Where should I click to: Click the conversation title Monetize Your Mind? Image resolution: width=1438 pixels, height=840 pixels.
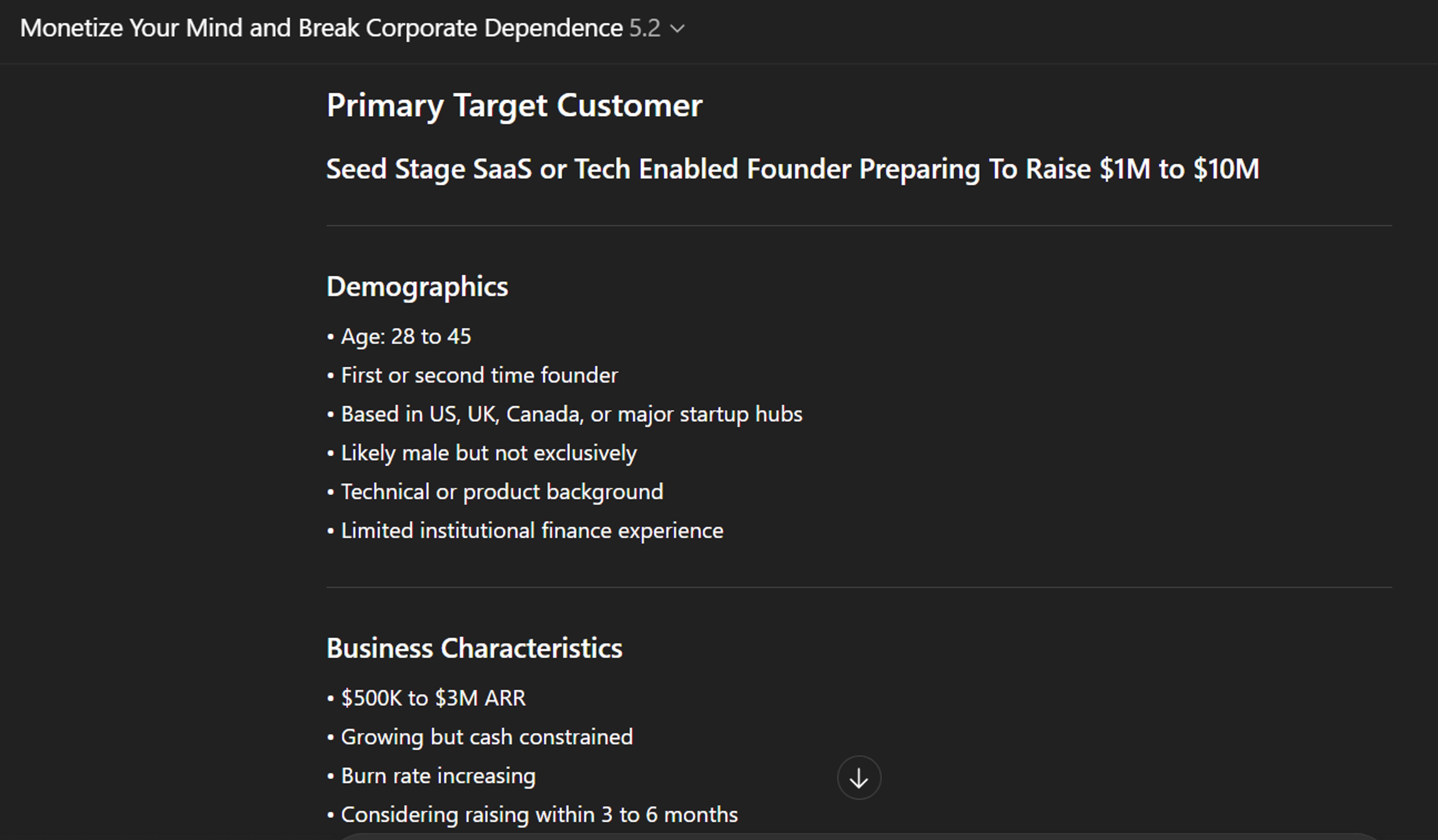point(321,28)
